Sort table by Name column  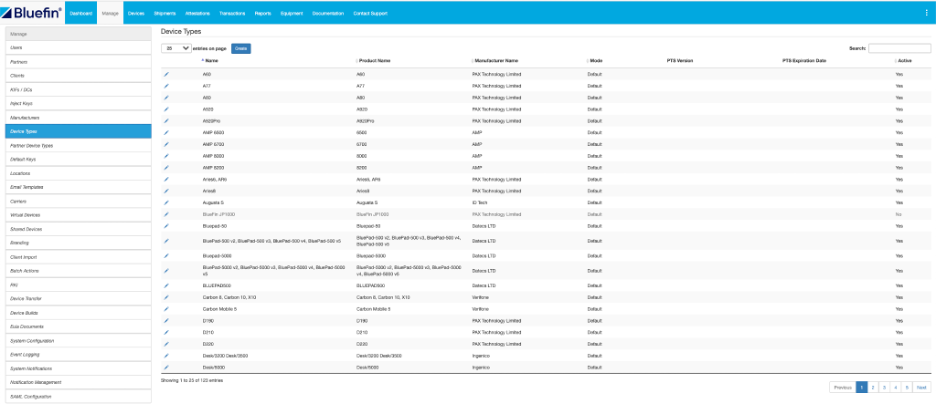click(212, 61)
